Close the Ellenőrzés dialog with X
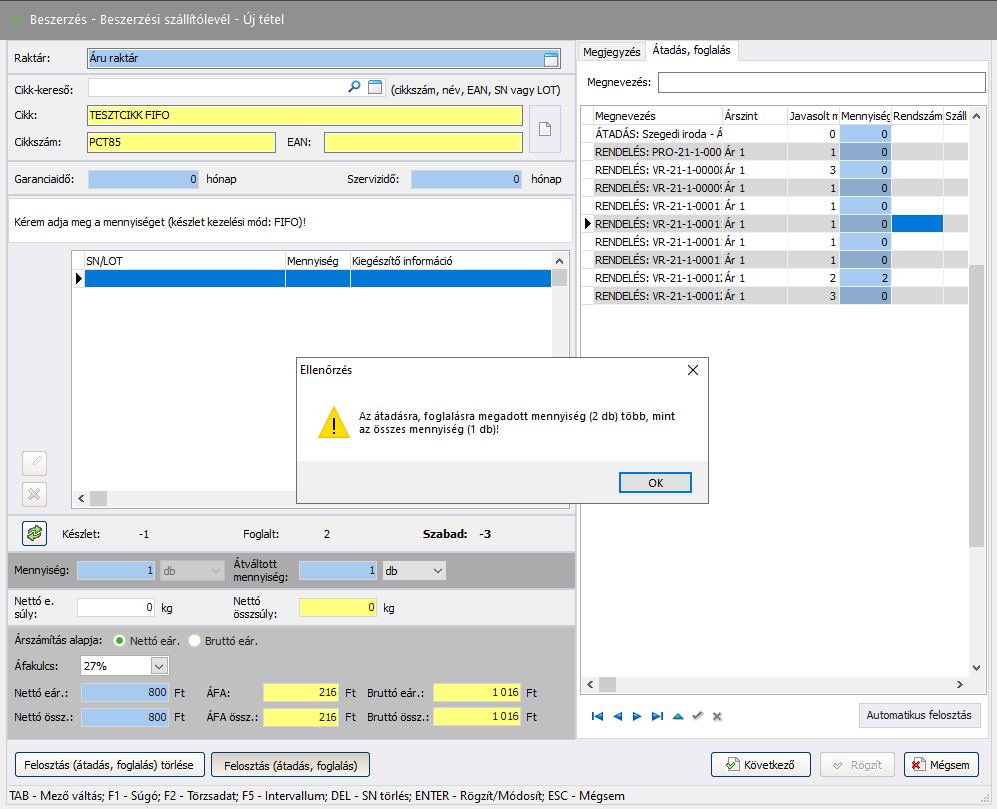 click(x=693, y=370)
